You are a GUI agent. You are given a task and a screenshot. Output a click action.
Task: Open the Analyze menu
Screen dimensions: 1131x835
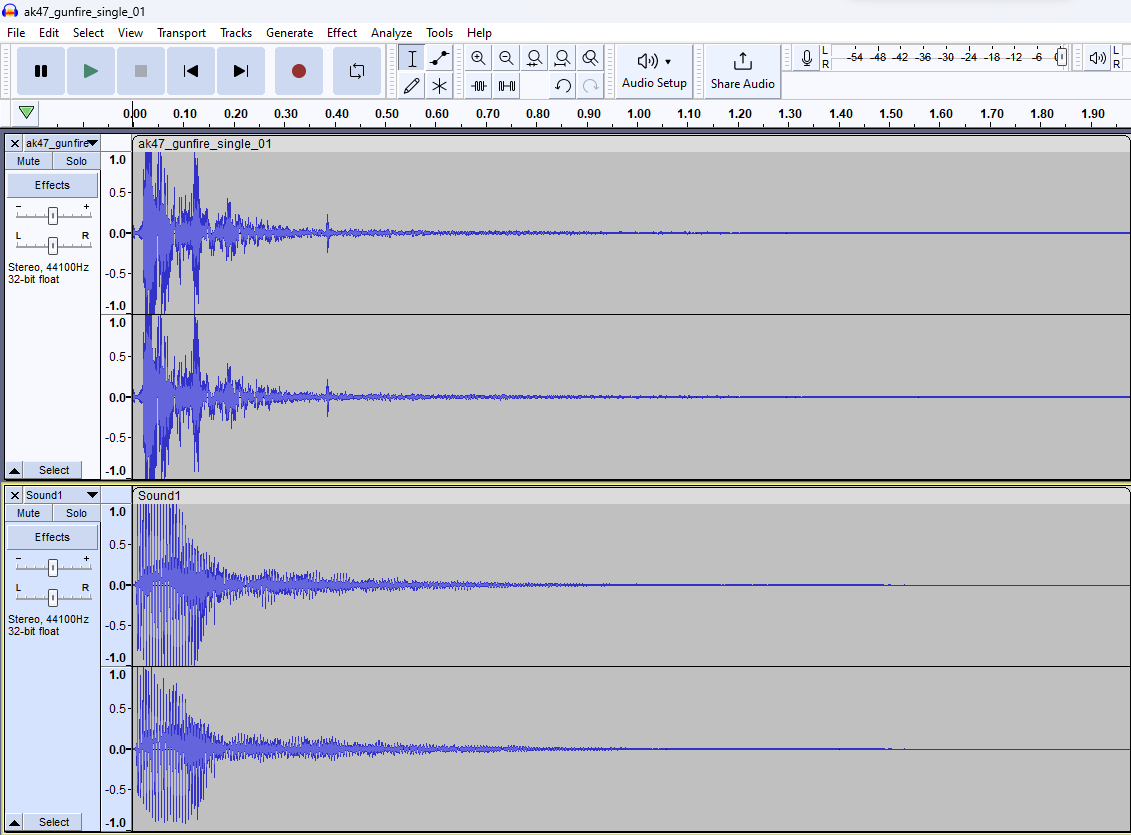pyautogui.click(x=391, y=33)
